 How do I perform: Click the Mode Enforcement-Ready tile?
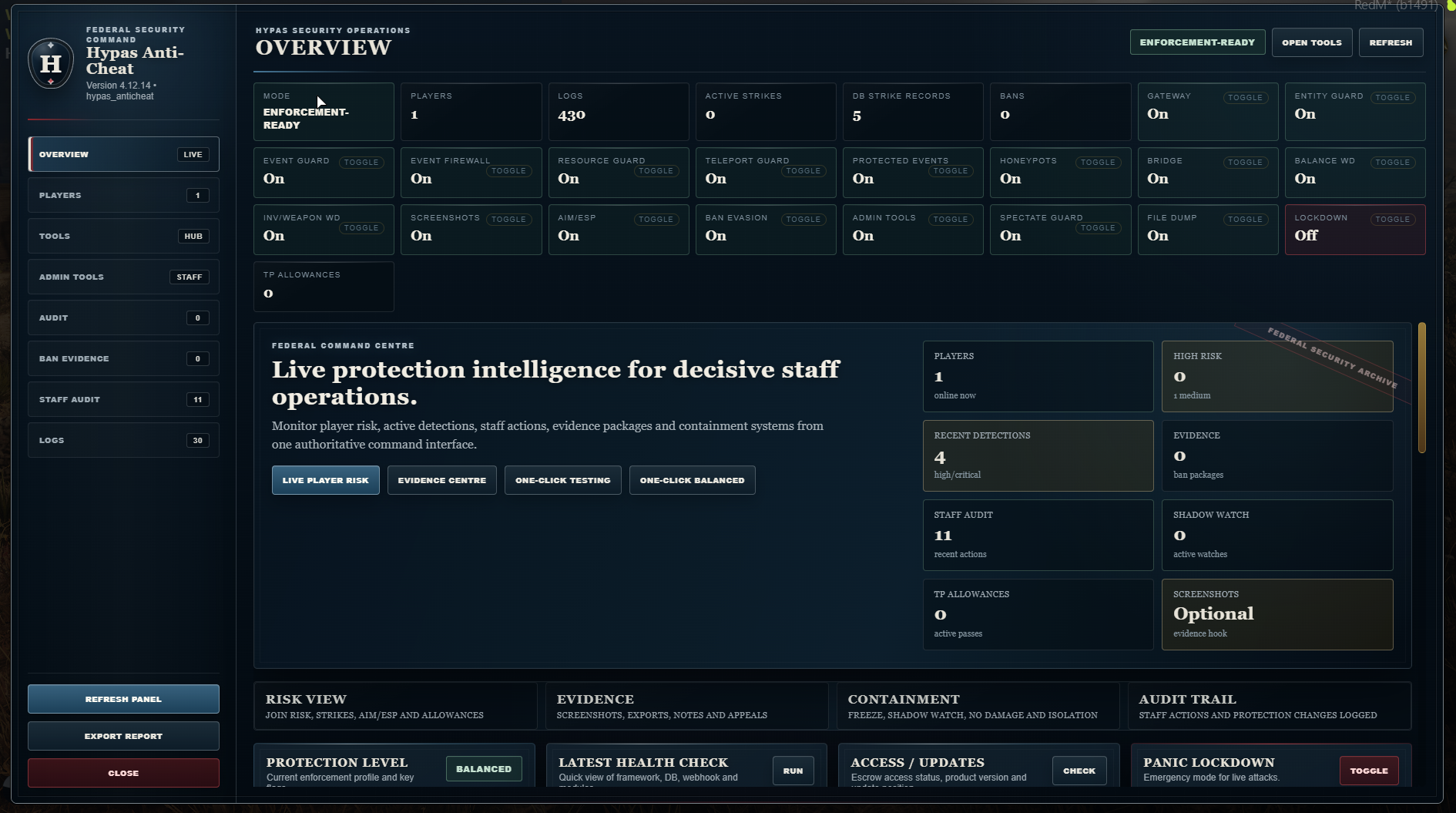pyautogui.click(x=324, y=112)
